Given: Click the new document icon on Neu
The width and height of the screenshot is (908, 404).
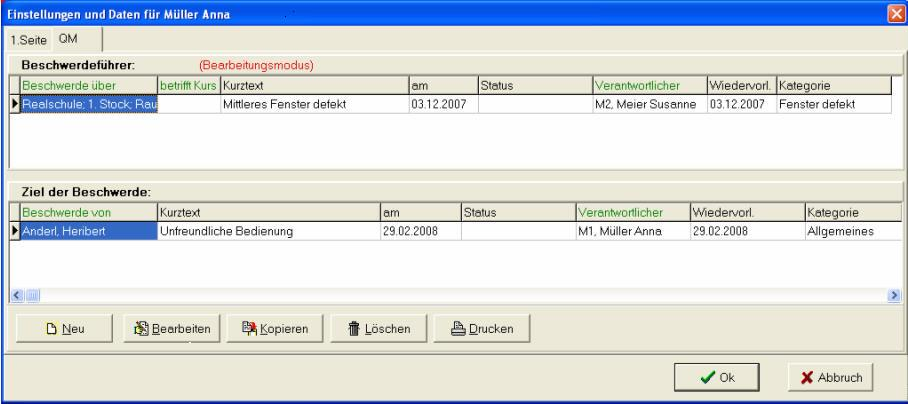Looking at the screenshot, I should click(52, 329).
